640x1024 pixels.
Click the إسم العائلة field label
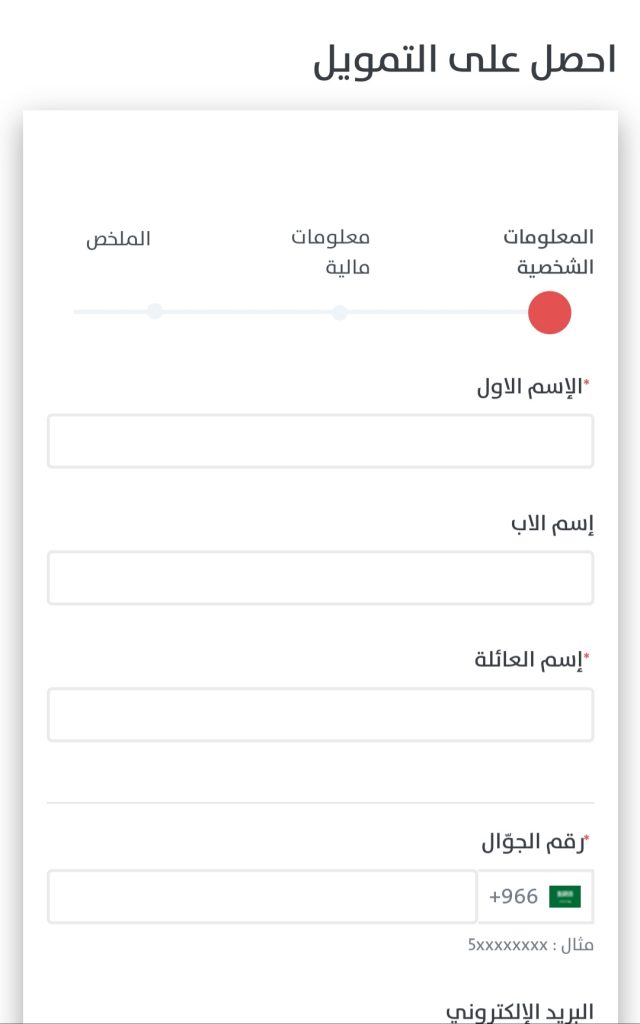click(x=530, y=660)
